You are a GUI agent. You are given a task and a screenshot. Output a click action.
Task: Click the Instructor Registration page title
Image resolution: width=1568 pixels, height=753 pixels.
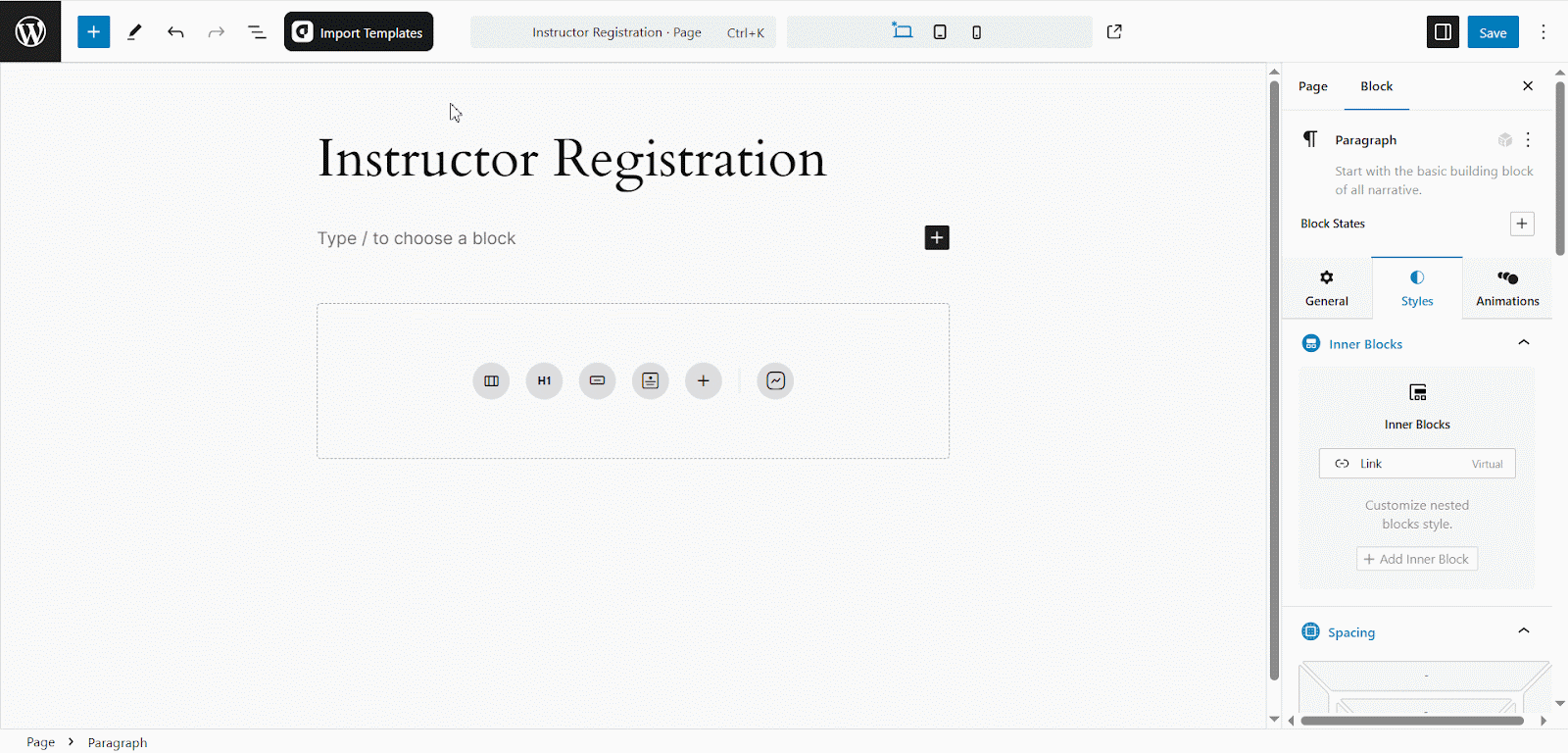[571, 159]
